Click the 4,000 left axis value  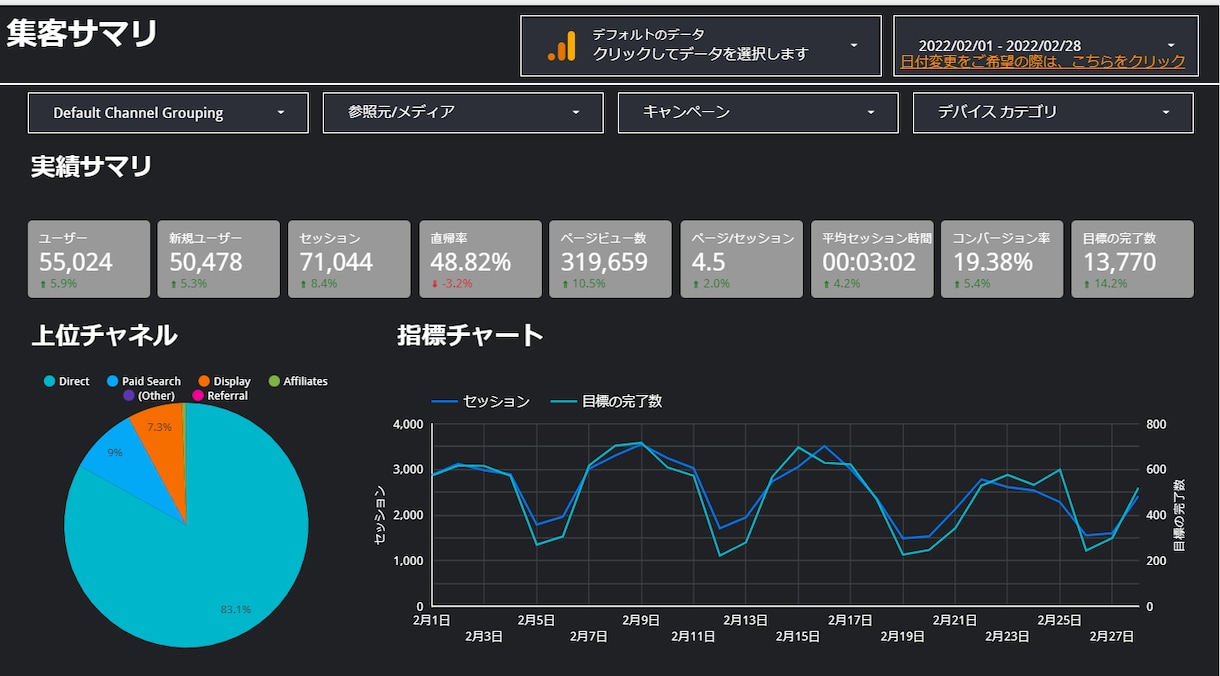[x=409, y=424]
